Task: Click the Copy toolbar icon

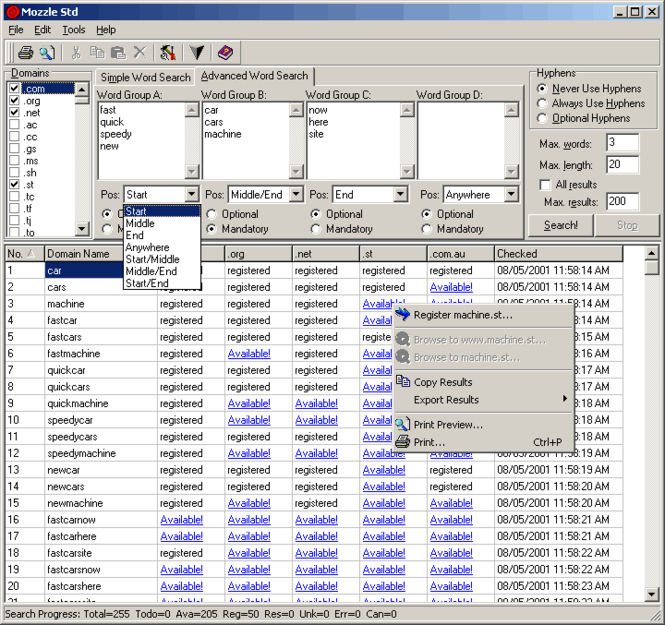Action: [x=97, y=53]
